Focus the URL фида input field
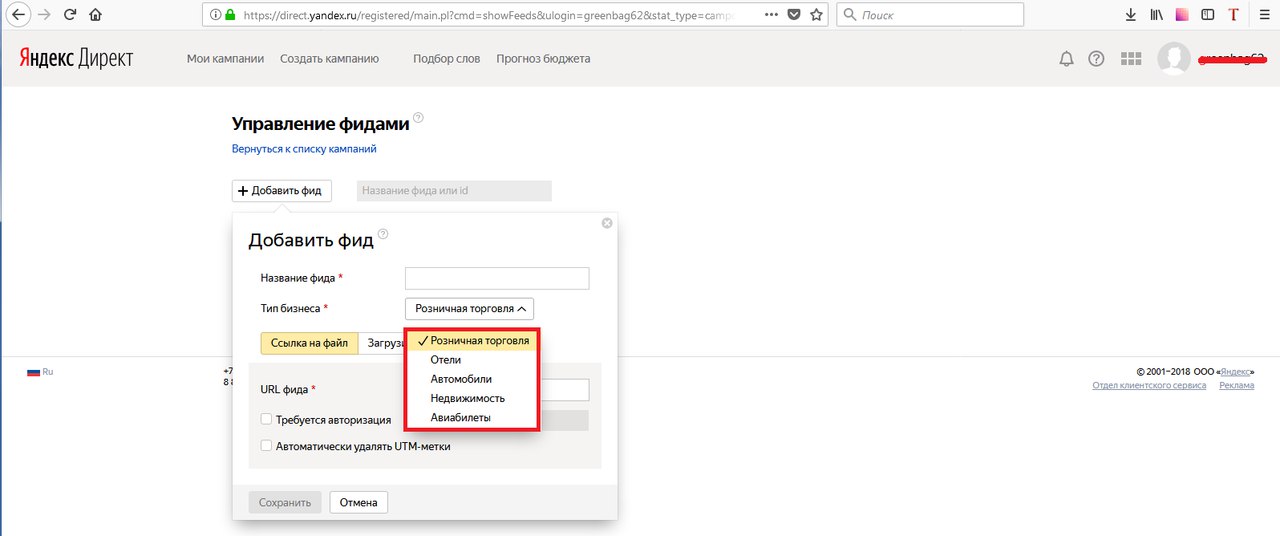Image resolution: width=1280 pixels, height=536 pixels. point(564,390)
